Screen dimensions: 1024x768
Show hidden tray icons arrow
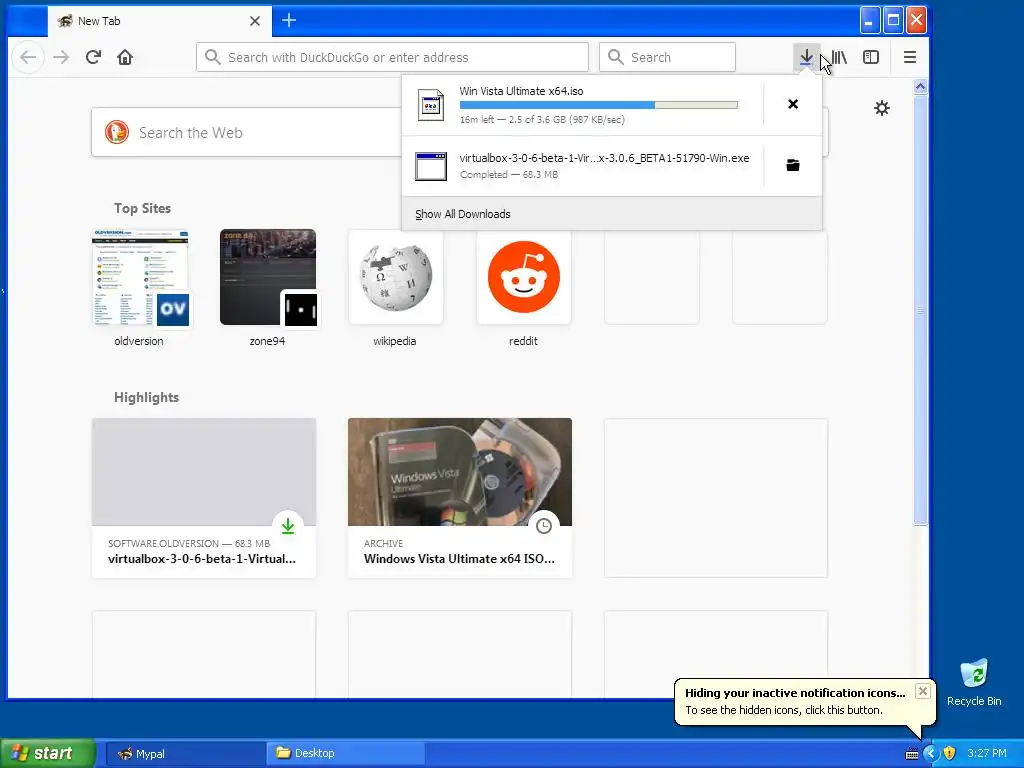tap(931, 754)
